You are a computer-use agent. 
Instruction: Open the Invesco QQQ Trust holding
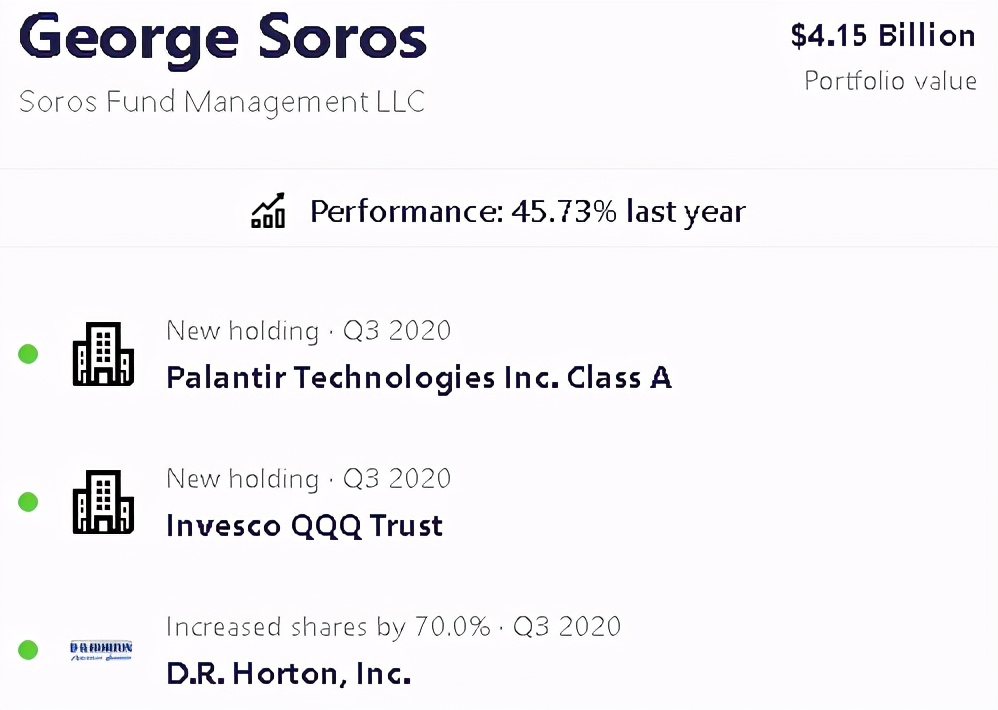click(x=304, y=526)
